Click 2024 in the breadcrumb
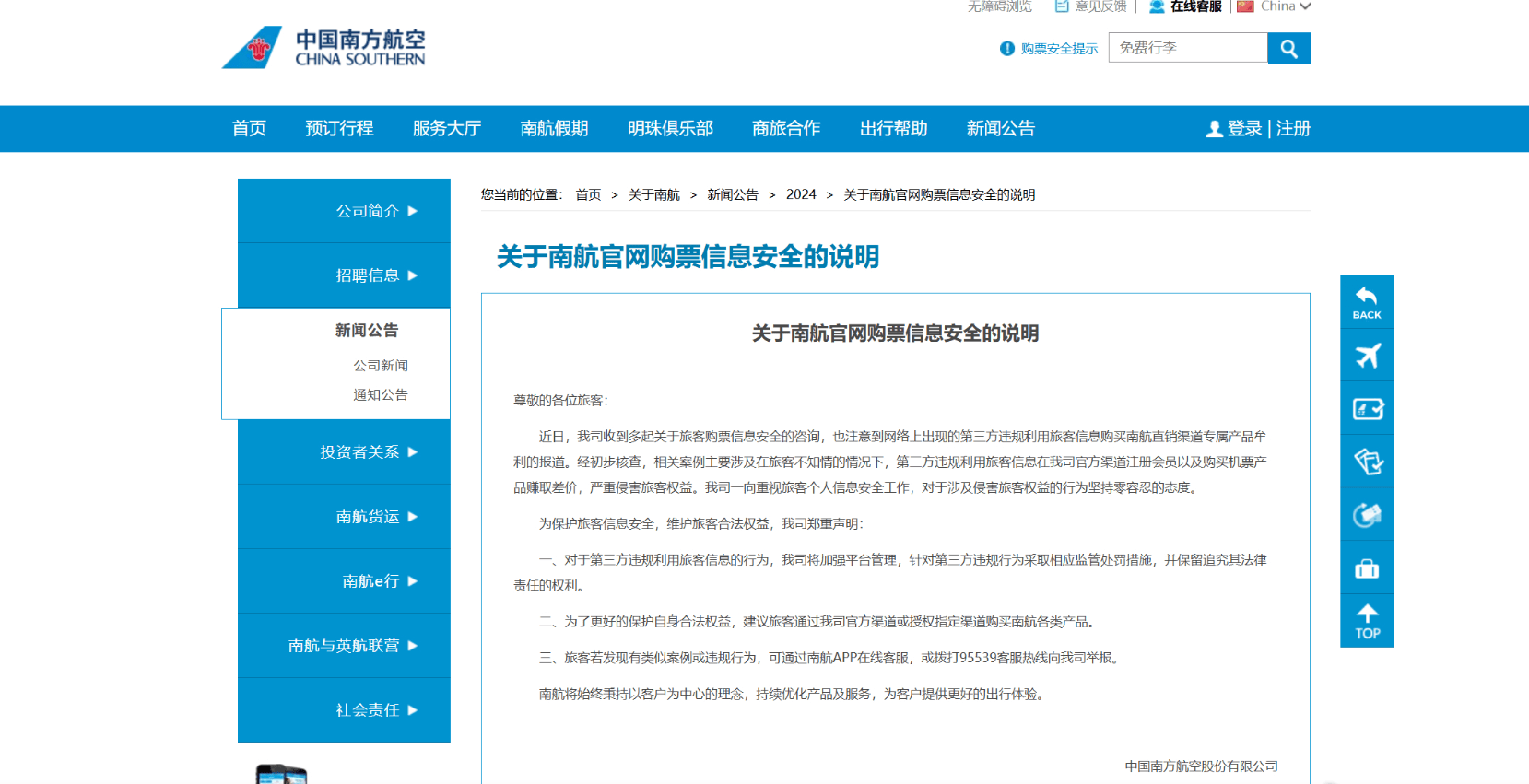This screenshot has width=1529, height=784. pos(801,195)
